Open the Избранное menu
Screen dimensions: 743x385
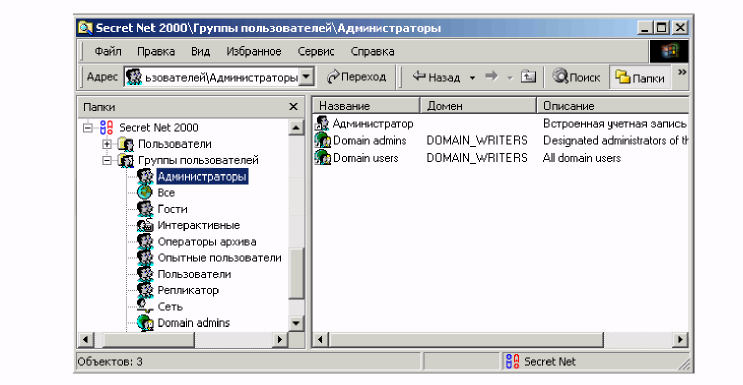254,51
